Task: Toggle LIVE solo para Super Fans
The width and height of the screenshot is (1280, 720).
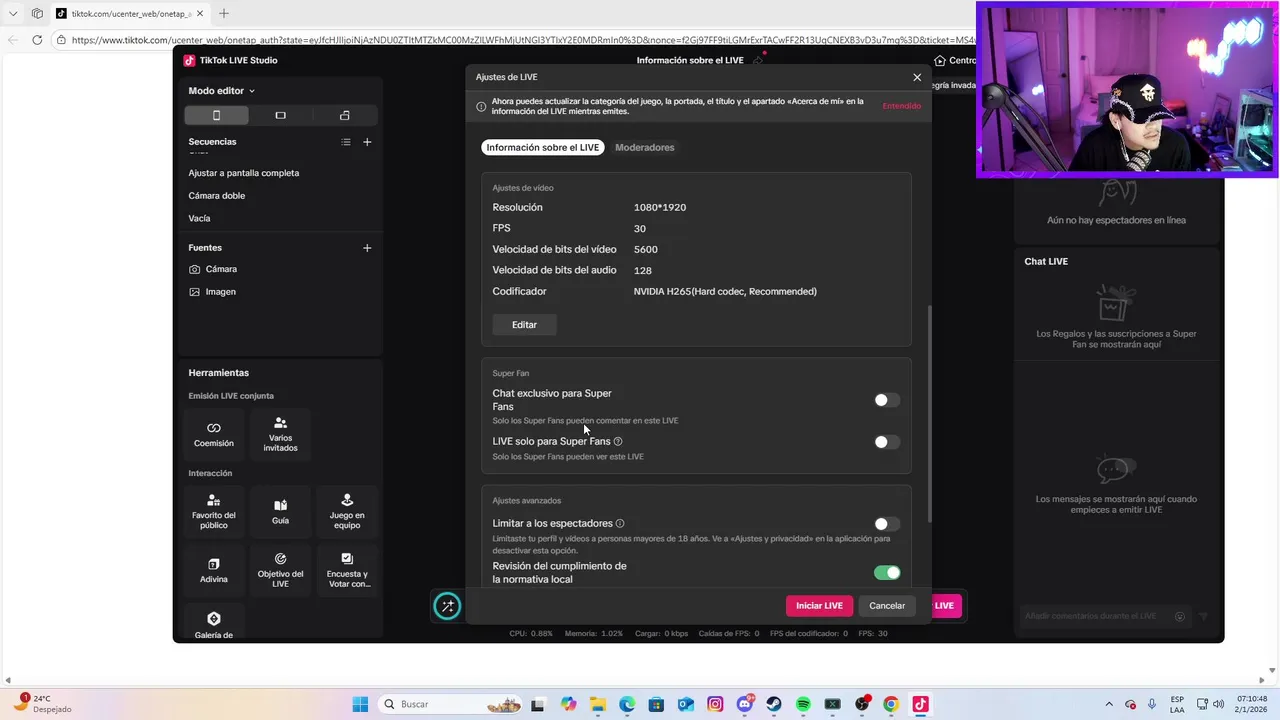Action: click(887, 442)
